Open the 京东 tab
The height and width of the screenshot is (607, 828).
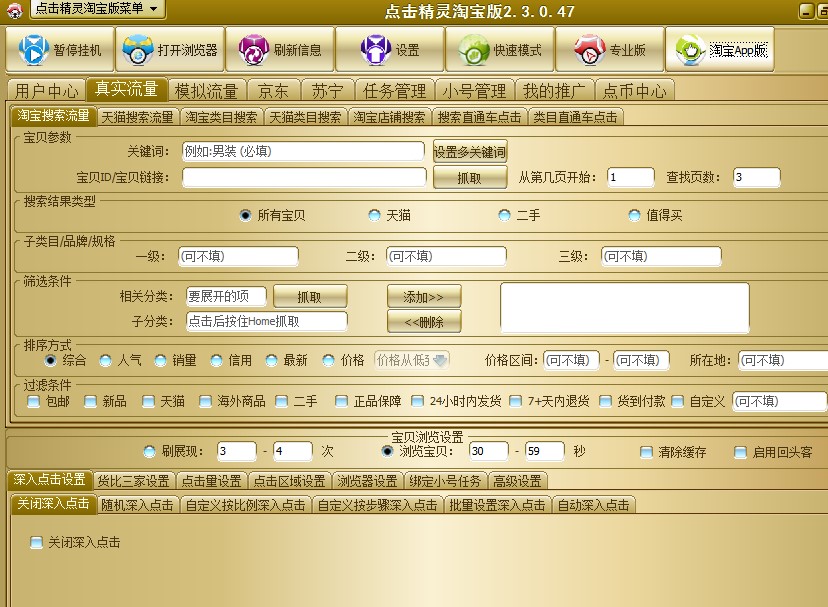pos(273,91)
